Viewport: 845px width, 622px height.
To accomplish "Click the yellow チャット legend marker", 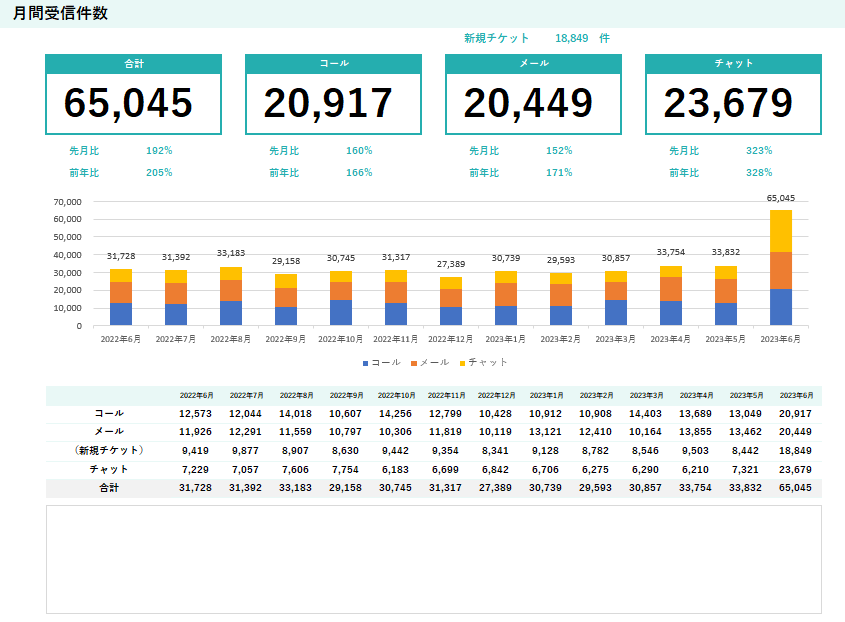I will (x=462, y=362).
